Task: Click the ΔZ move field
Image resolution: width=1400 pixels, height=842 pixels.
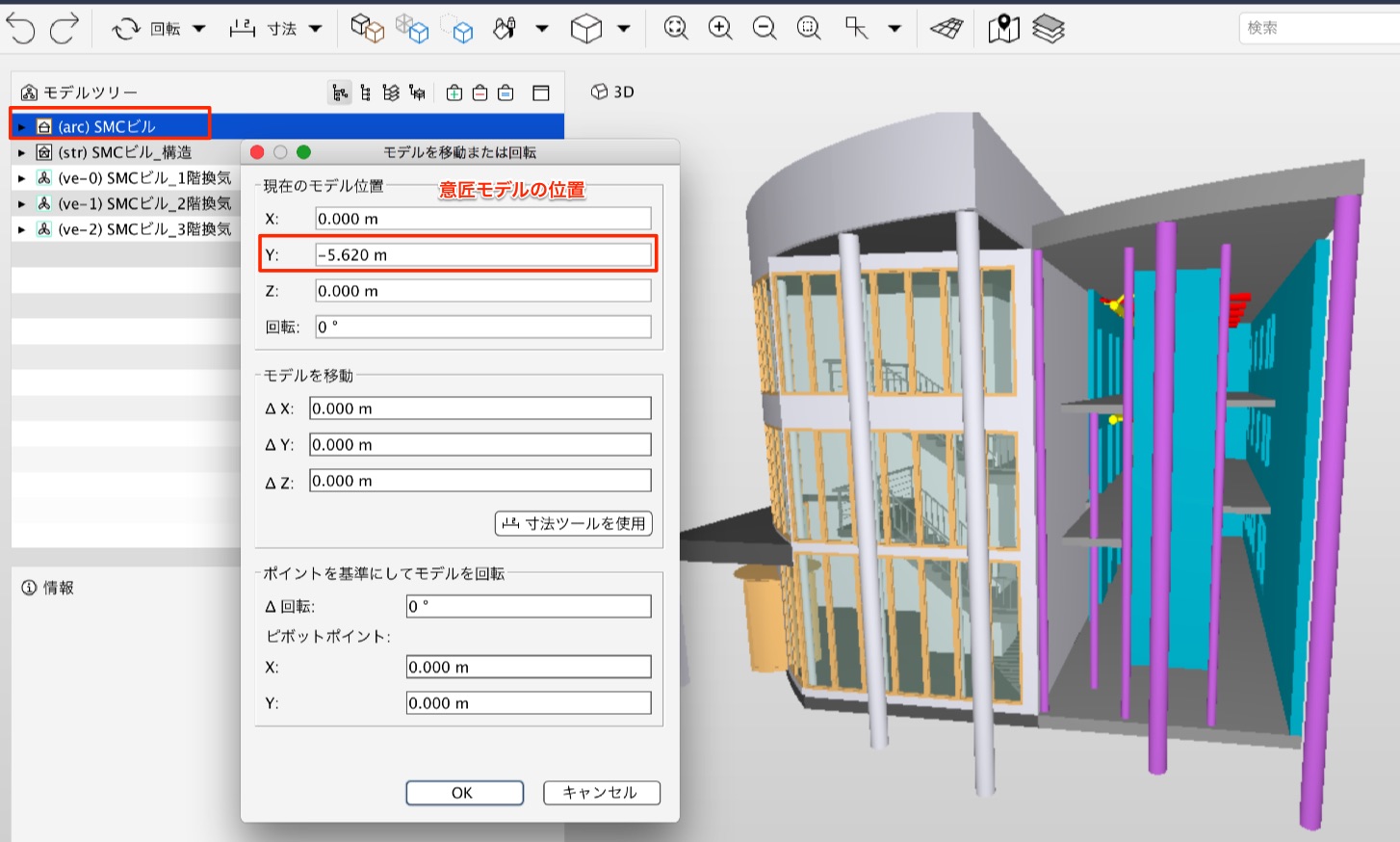Action: pyautogui.click(x=480, y=481)
